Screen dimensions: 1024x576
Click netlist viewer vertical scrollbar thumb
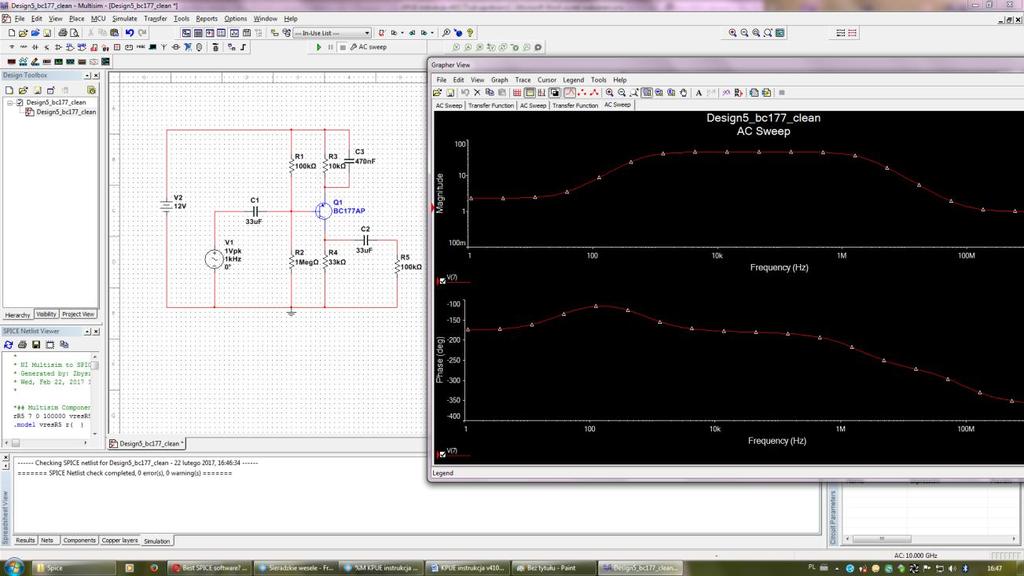coord(95,366)
